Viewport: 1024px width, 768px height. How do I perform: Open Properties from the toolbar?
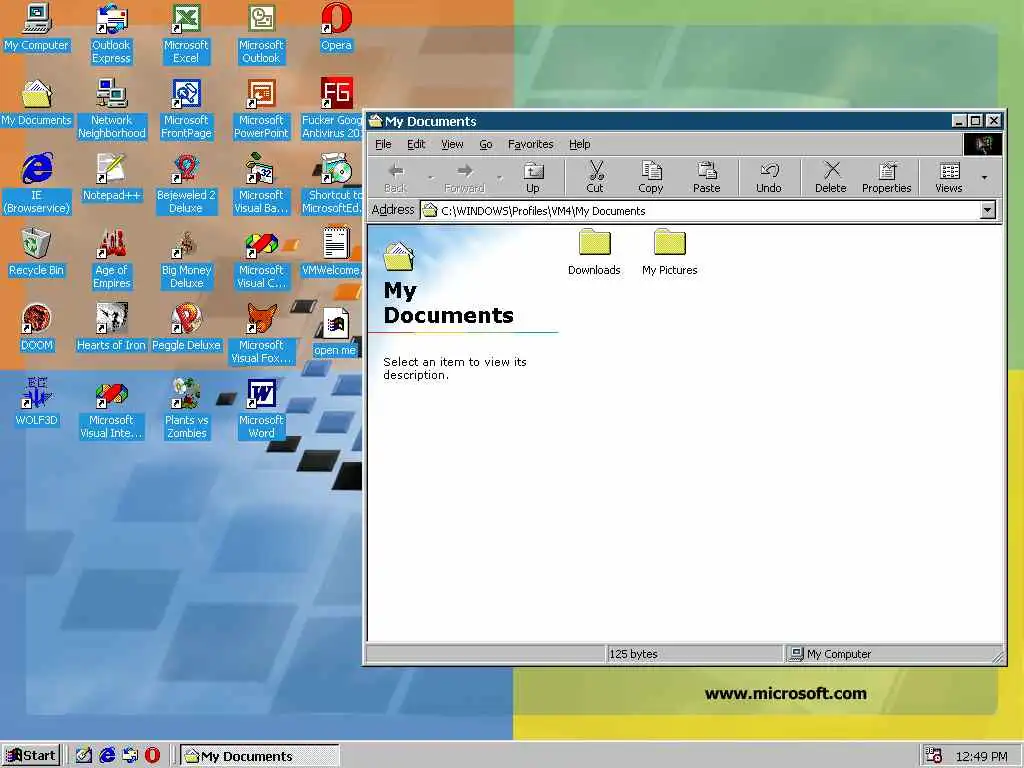click(x=886, y=178)
